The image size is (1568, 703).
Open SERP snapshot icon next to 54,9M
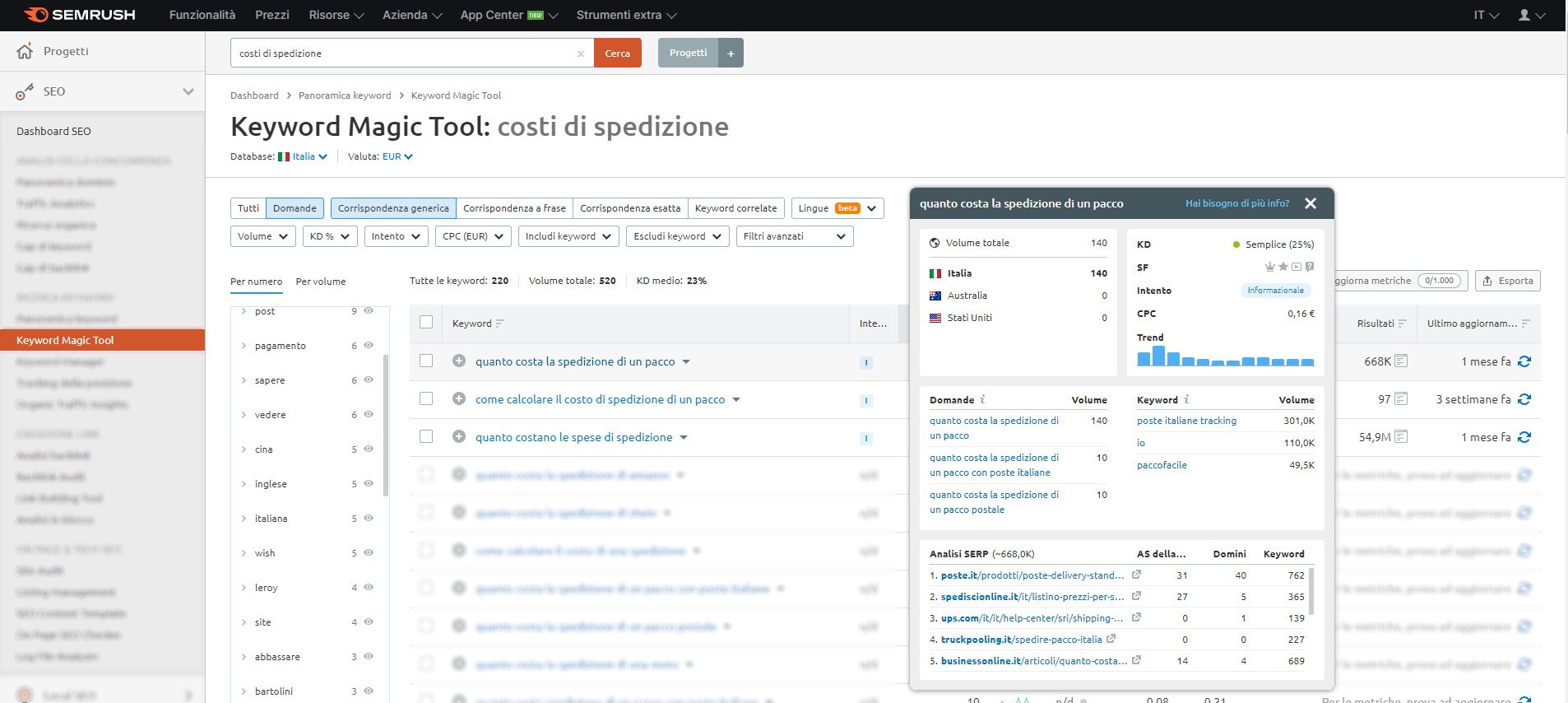click(1402, 436)
